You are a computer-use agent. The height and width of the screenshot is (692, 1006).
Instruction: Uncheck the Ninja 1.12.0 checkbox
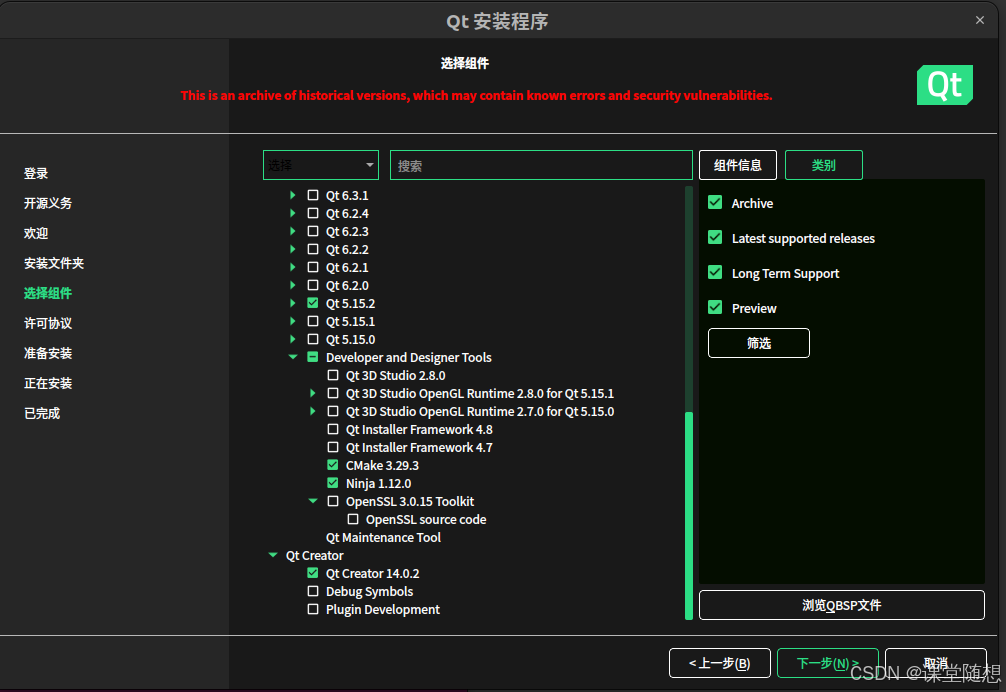[x=333, y=483]
